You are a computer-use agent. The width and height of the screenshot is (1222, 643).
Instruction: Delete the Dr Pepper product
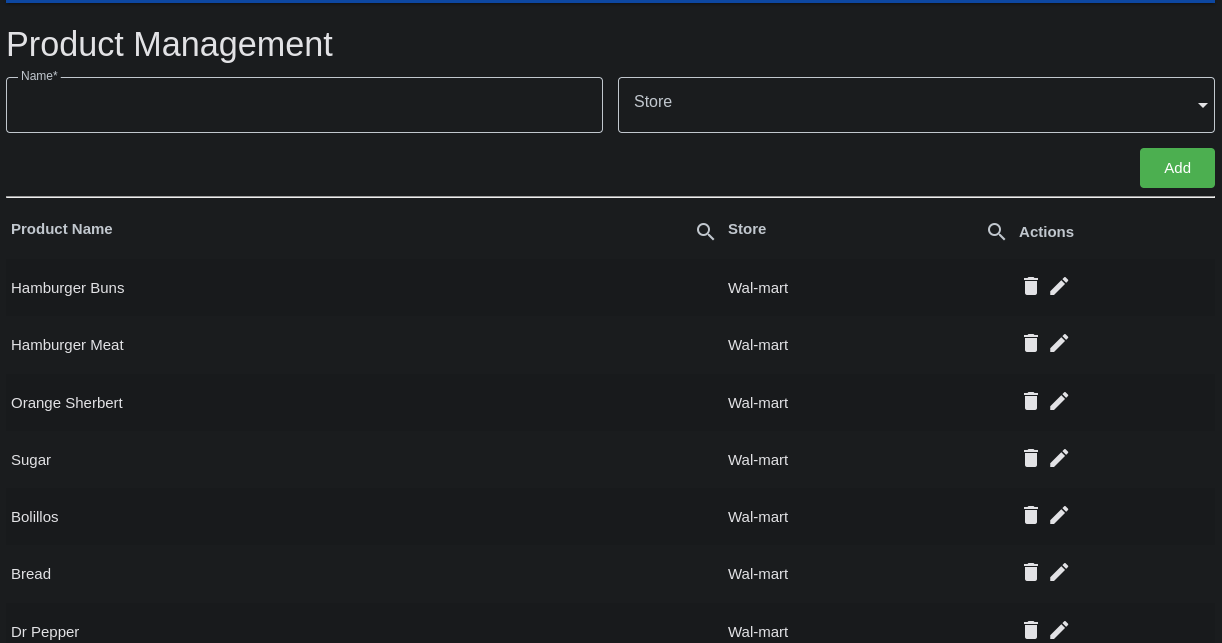(1031, 630)
